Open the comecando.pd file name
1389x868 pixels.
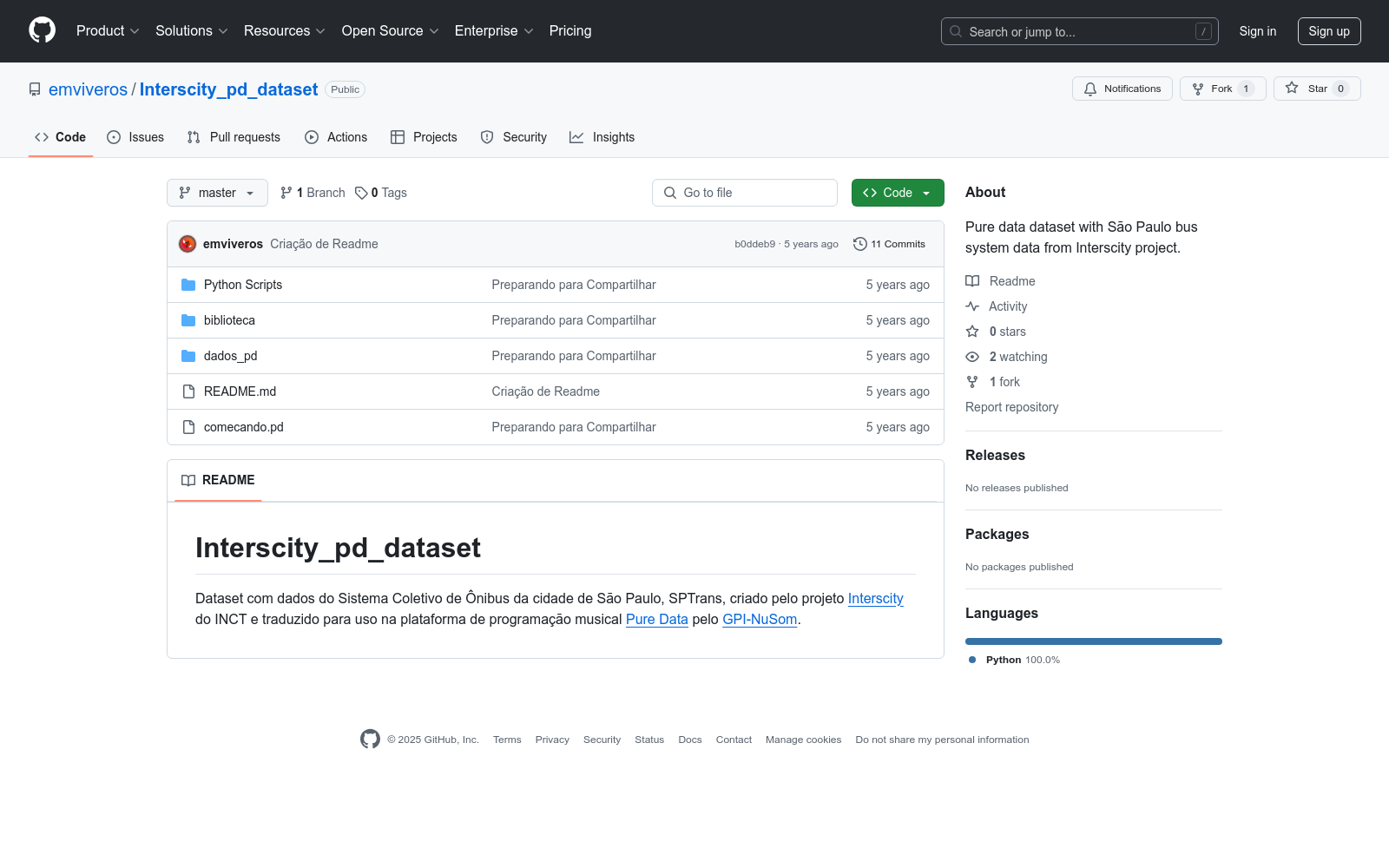[x=243, y=427]
